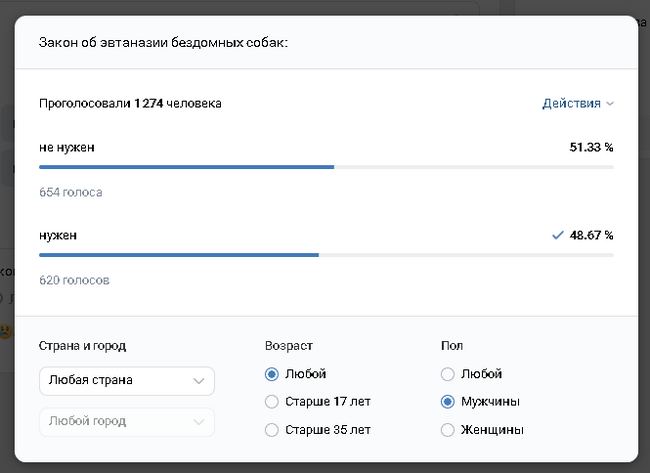The image size is (650, 473).
Task: Click the checkmark icon beside 48.67 %
Action: pyautogui.click(x=558, y=235)
